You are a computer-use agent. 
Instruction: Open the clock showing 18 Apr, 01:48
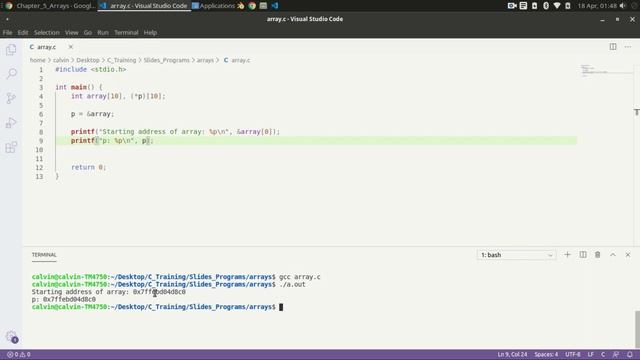[597, 6]
